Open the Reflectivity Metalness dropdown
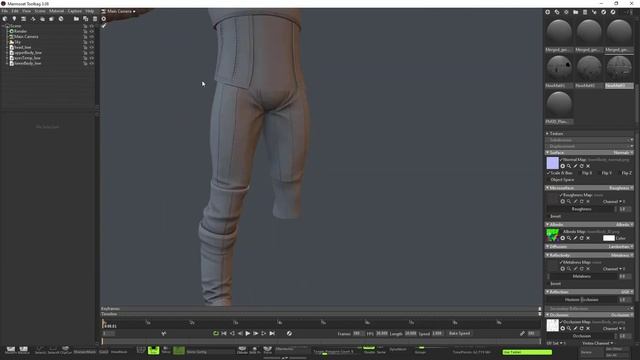This screenshot has height=360, width=640. pos(622,255)
